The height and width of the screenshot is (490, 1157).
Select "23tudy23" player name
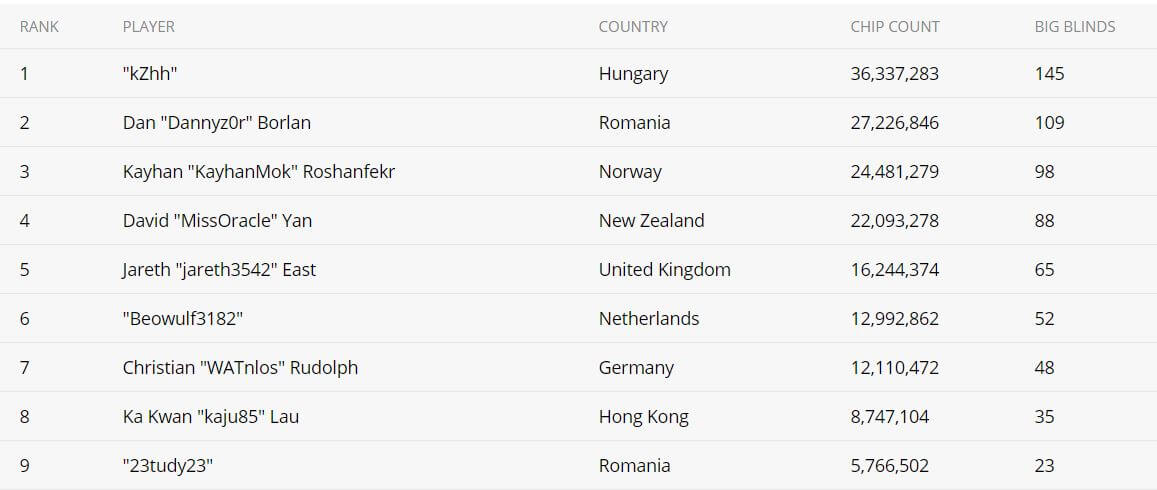coord(168,466)
